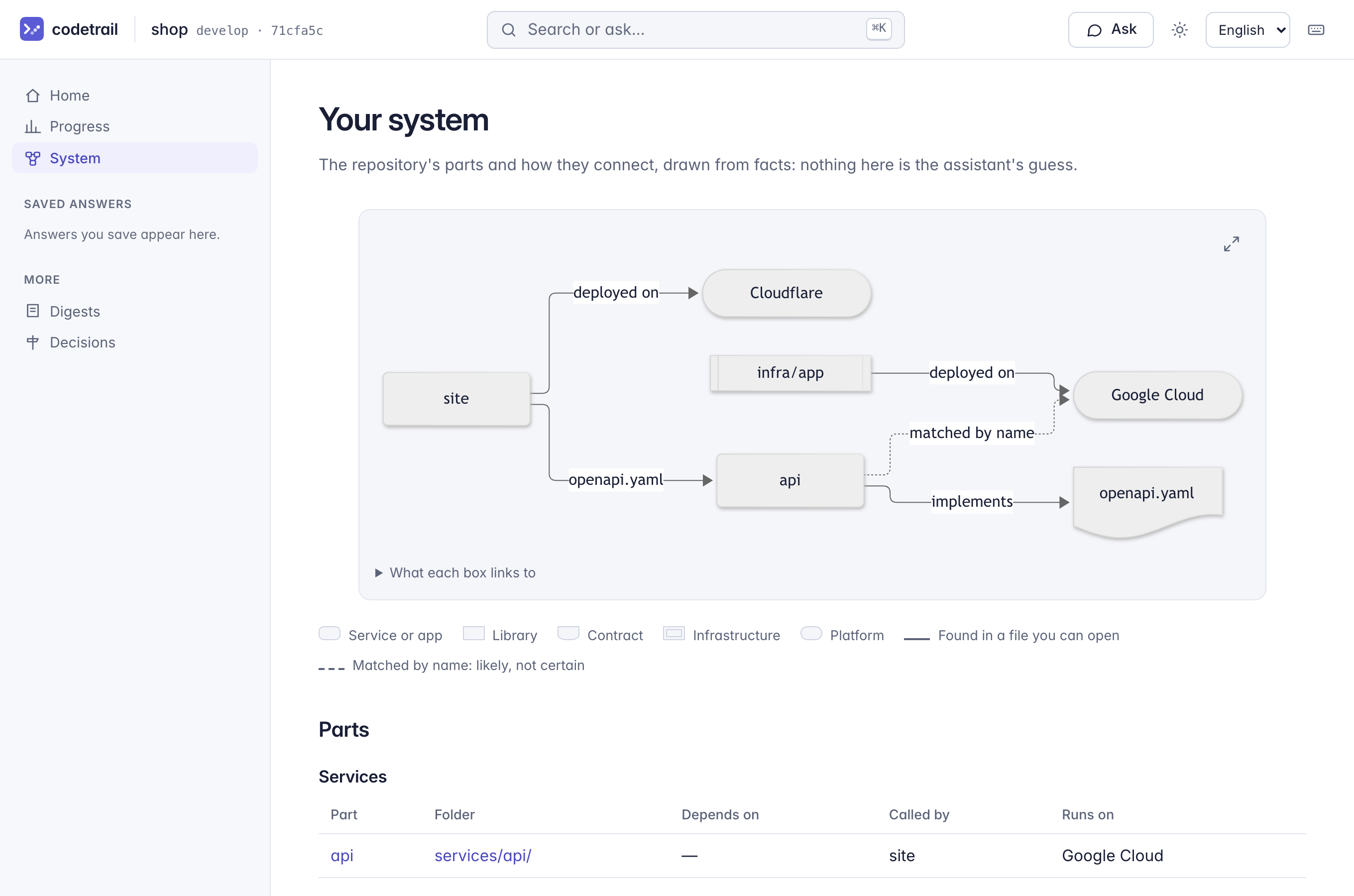Viewport: 1354px width, 896px height.
Task: Click 'Google Cloud' in the api row
Action: point(1113,855)
